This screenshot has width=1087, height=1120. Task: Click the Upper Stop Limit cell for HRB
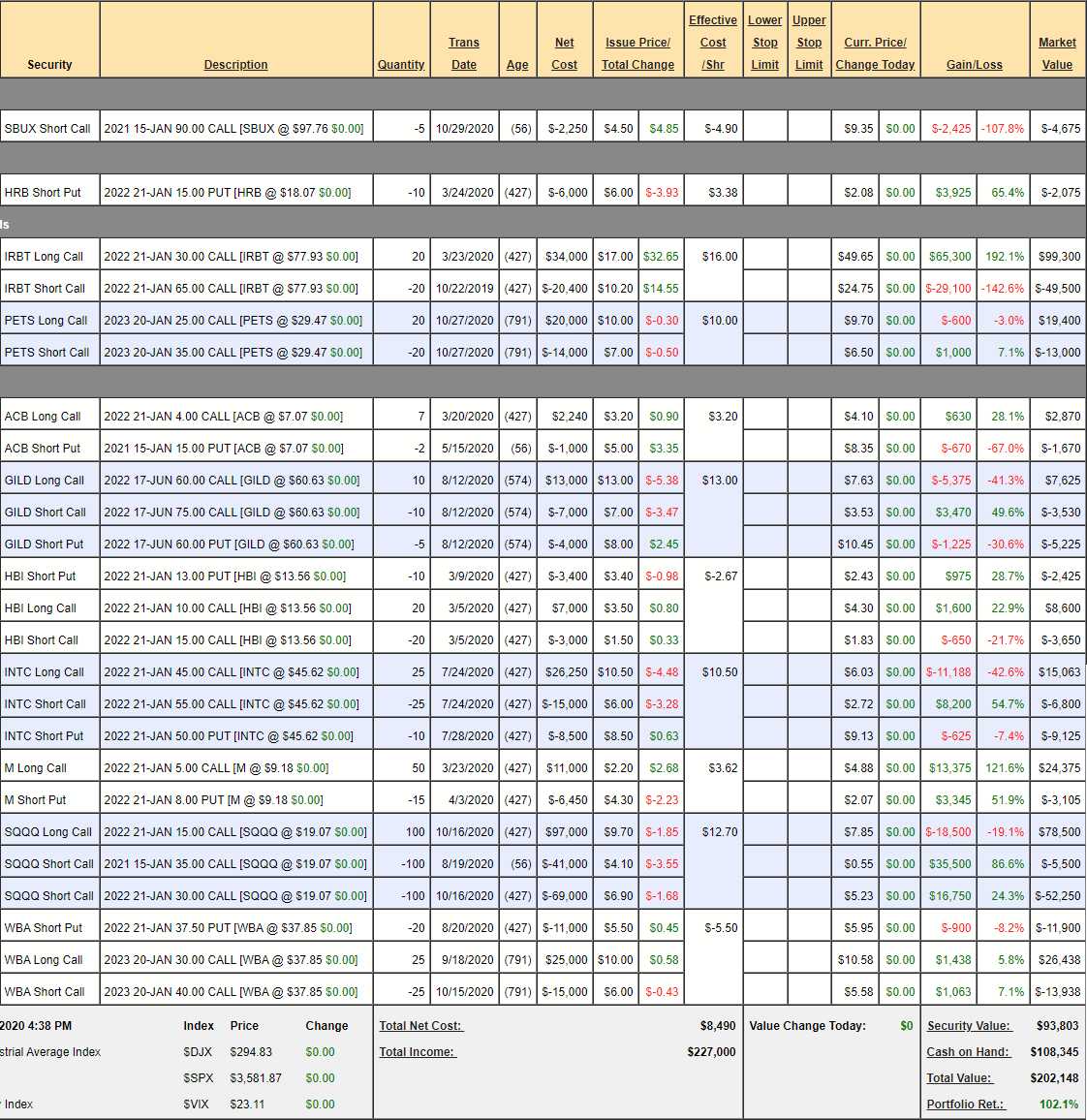click(x=809, y=193)
